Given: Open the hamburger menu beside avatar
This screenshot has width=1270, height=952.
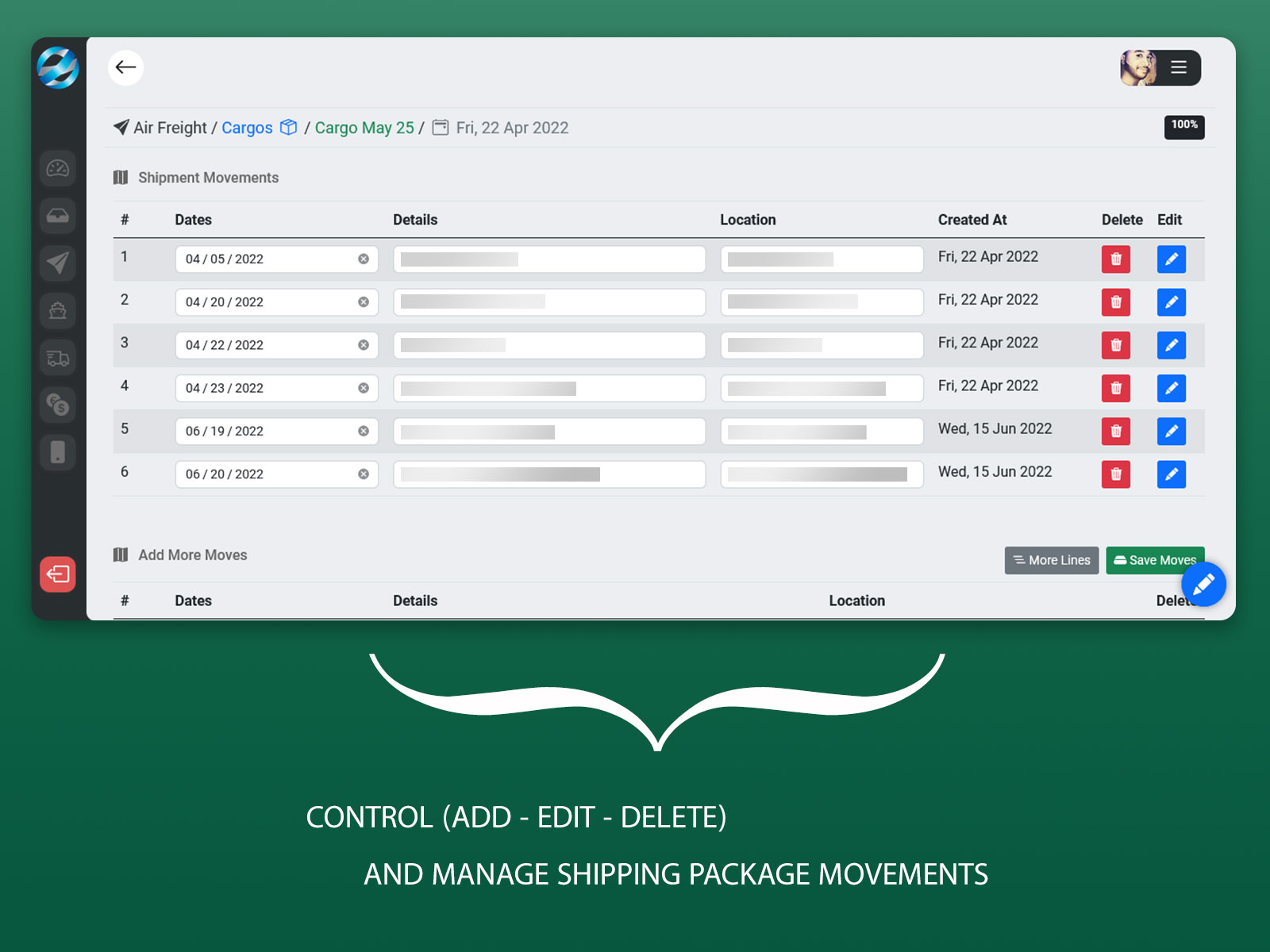Looking at the screenshot, I should point(1179,67).
